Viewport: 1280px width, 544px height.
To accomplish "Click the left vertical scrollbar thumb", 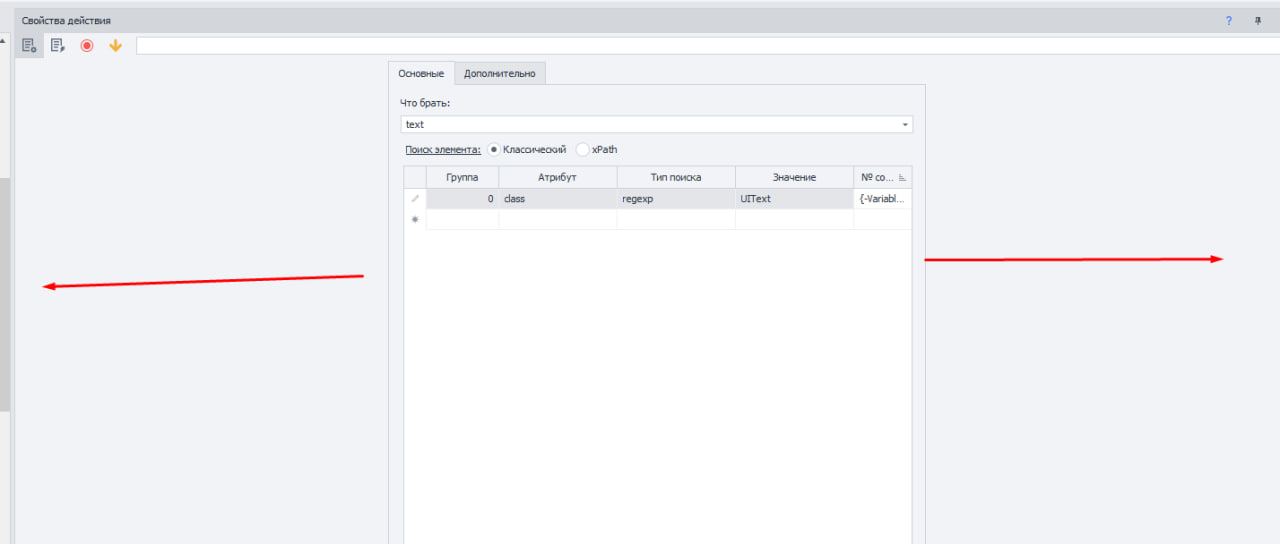I will click(4, 295).
